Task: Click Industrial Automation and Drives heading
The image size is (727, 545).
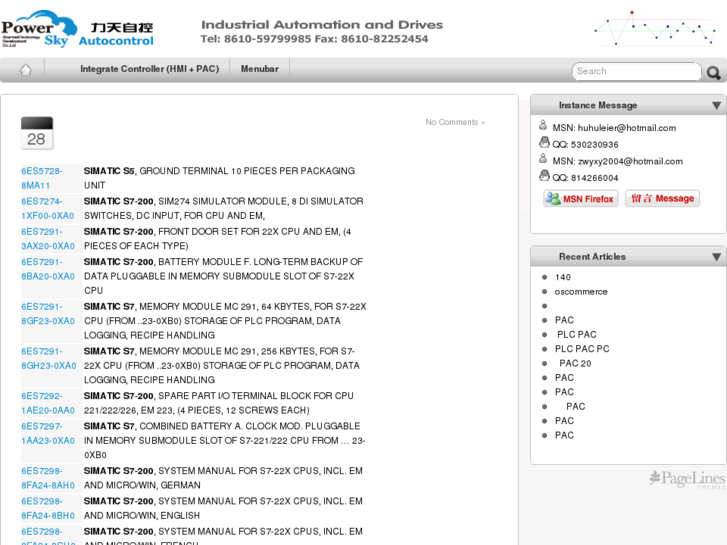Action: point(322,25)
